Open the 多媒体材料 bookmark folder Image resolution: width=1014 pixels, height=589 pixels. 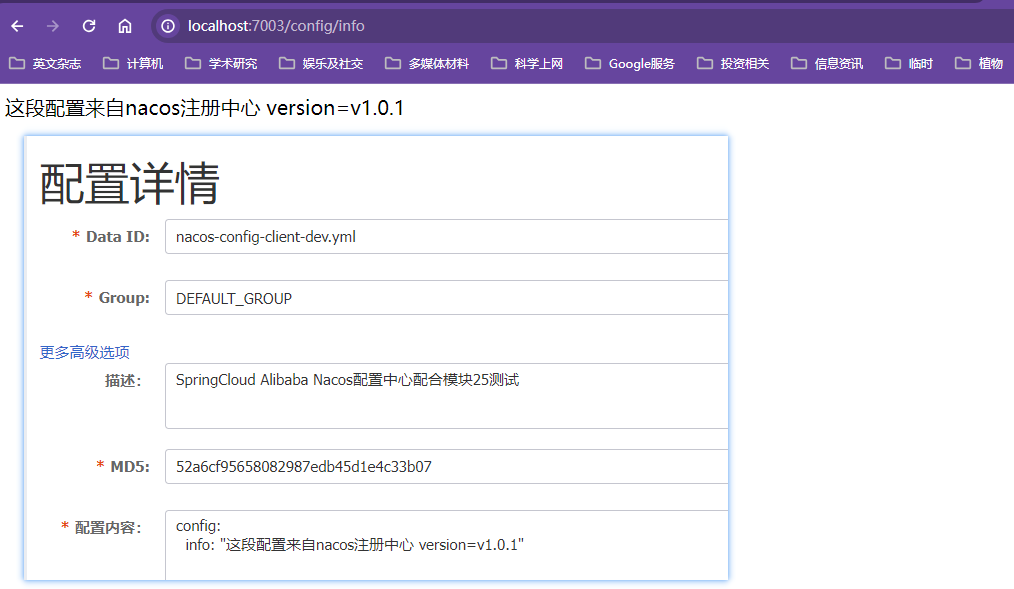tap(427, 63)
